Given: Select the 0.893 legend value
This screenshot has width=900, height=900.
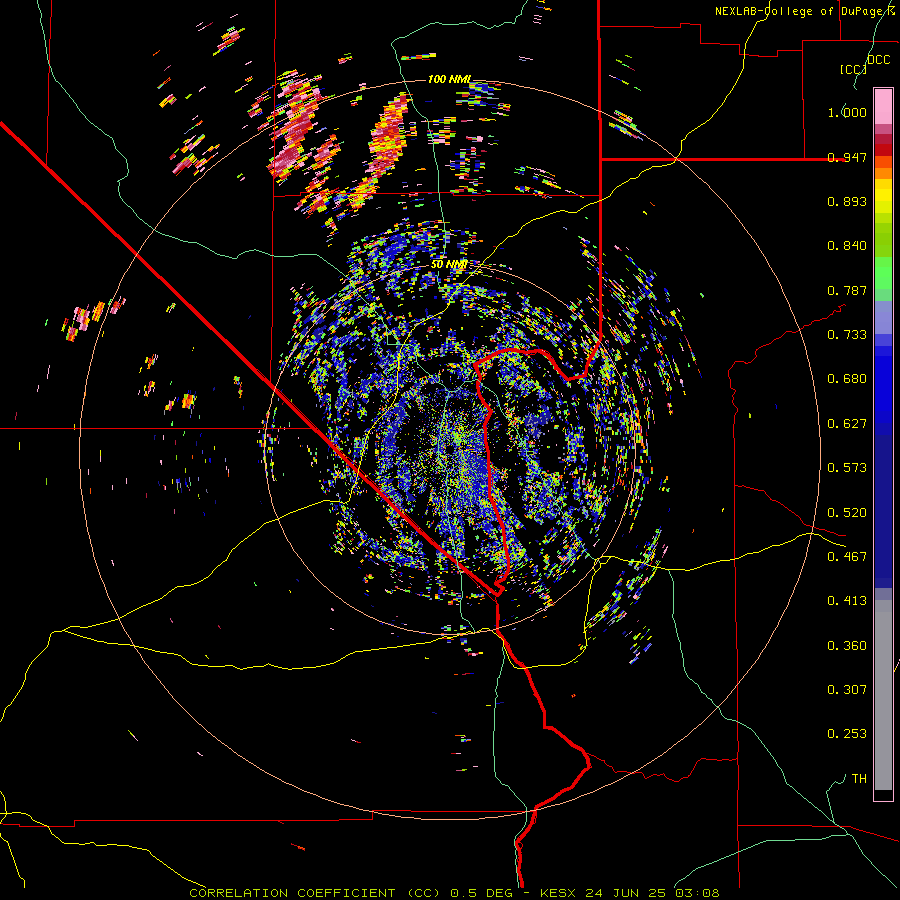Looking at the screenshot, I should coord(847,201).
